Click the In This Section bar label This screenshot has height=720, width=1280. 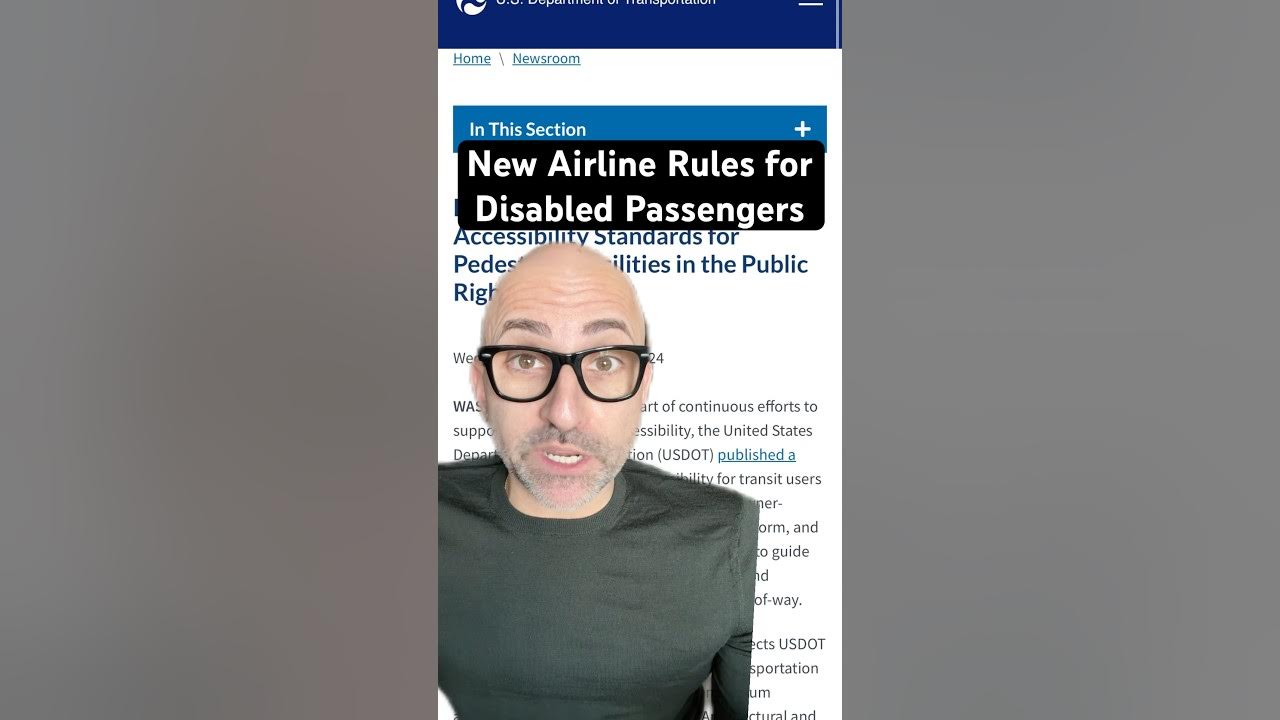click(x=527, y=129)
